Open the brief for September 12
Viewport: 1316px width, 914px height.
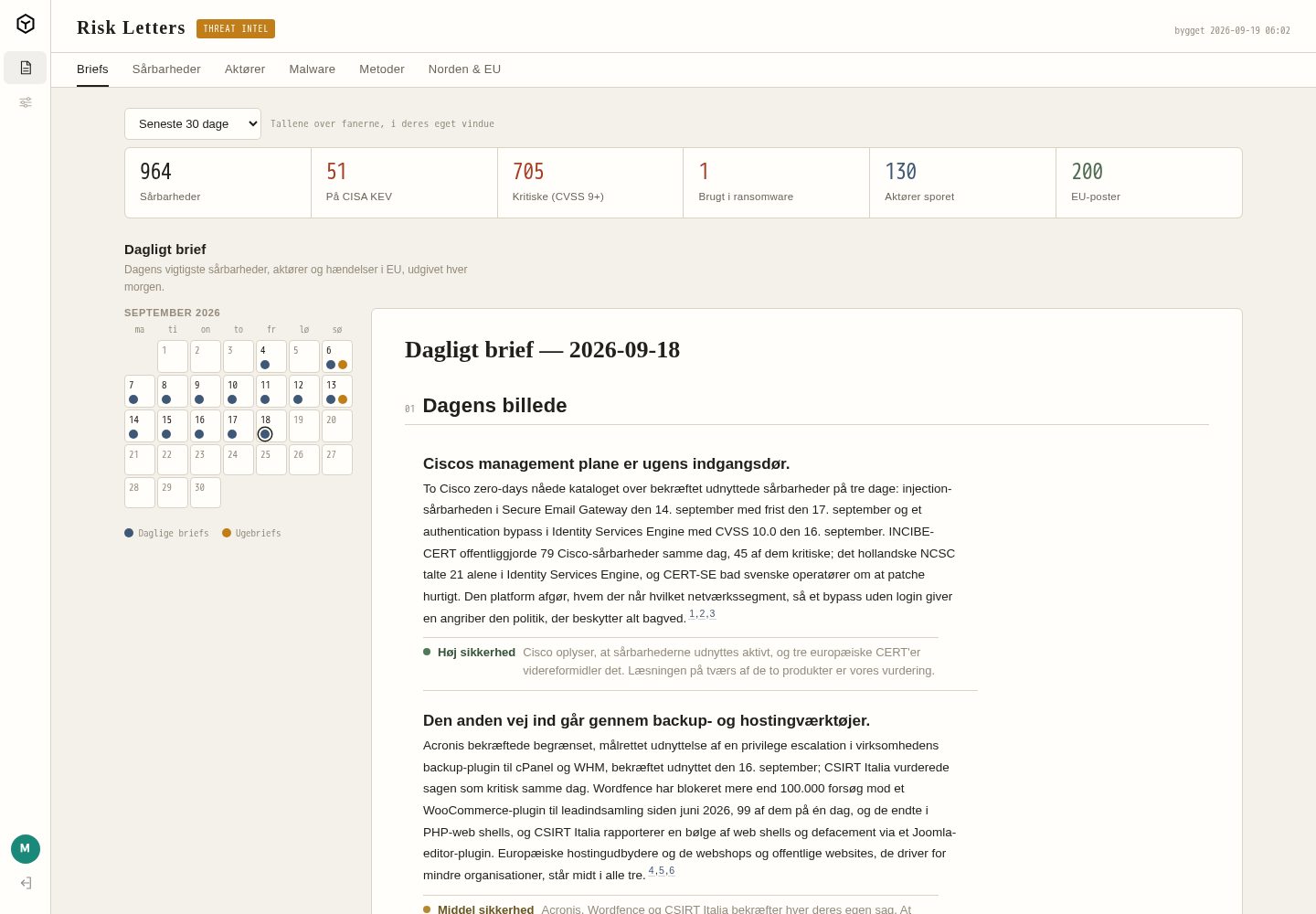304,391
